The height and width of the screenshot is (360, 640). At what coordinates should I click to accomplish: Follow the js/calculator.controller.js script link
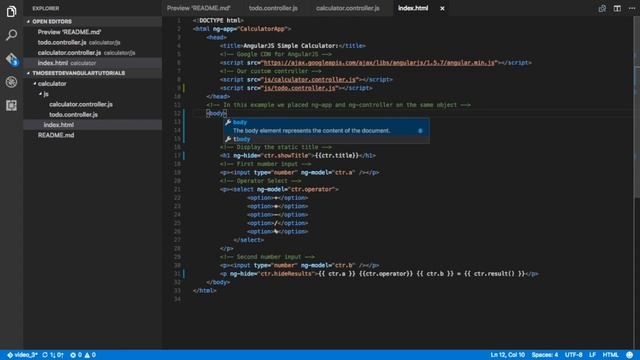(x=310, y=80)
